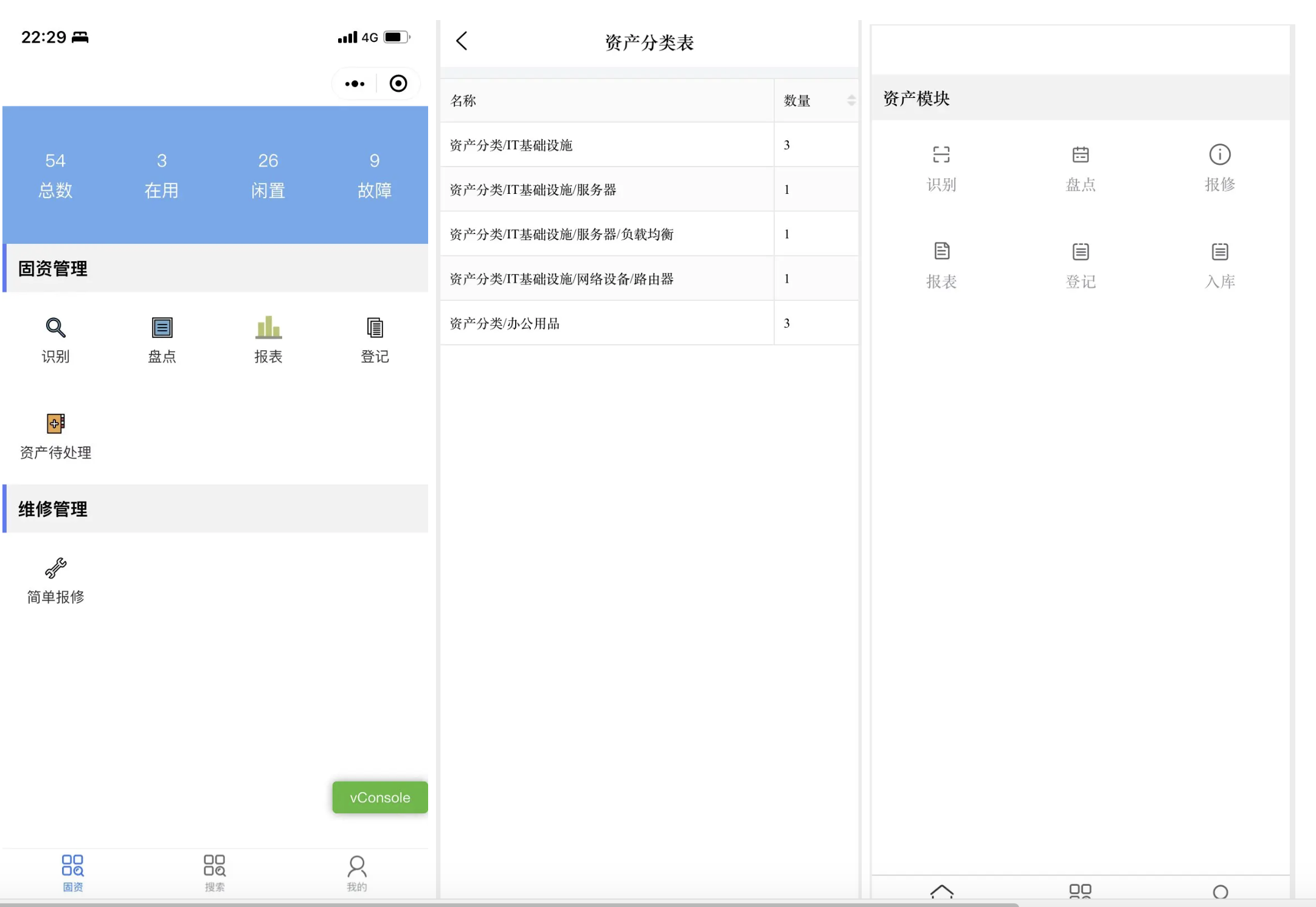The image size is (1316, 907).
Task: Click the 维修管理 section header
Action: [215, 509]
